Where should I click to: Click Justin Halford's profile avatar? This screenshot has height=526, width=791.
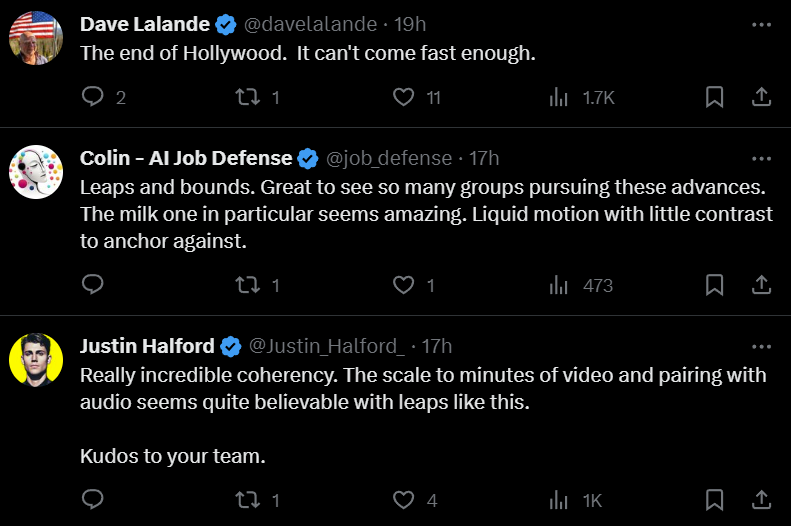(x=36, y=358)
